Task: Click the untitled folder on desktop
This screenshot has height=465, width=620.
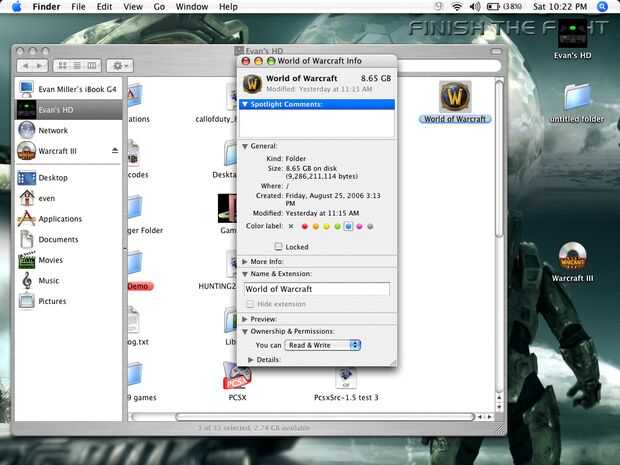Action: click(577, 97)
